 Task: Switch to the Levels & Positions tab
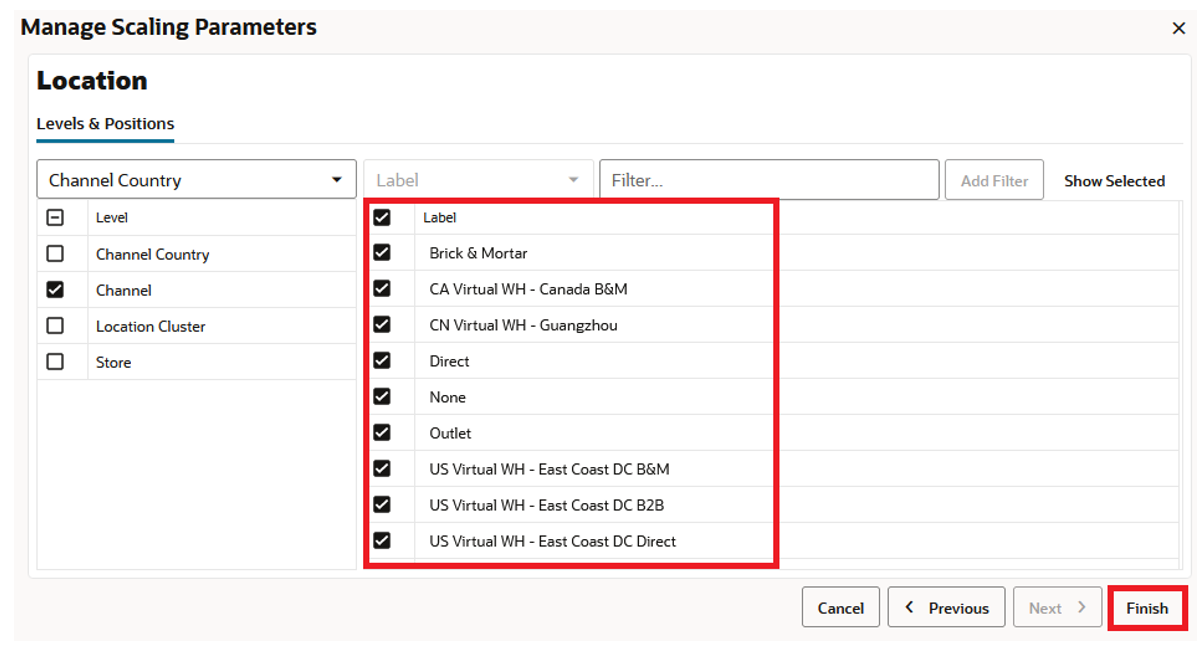[104, 123]
